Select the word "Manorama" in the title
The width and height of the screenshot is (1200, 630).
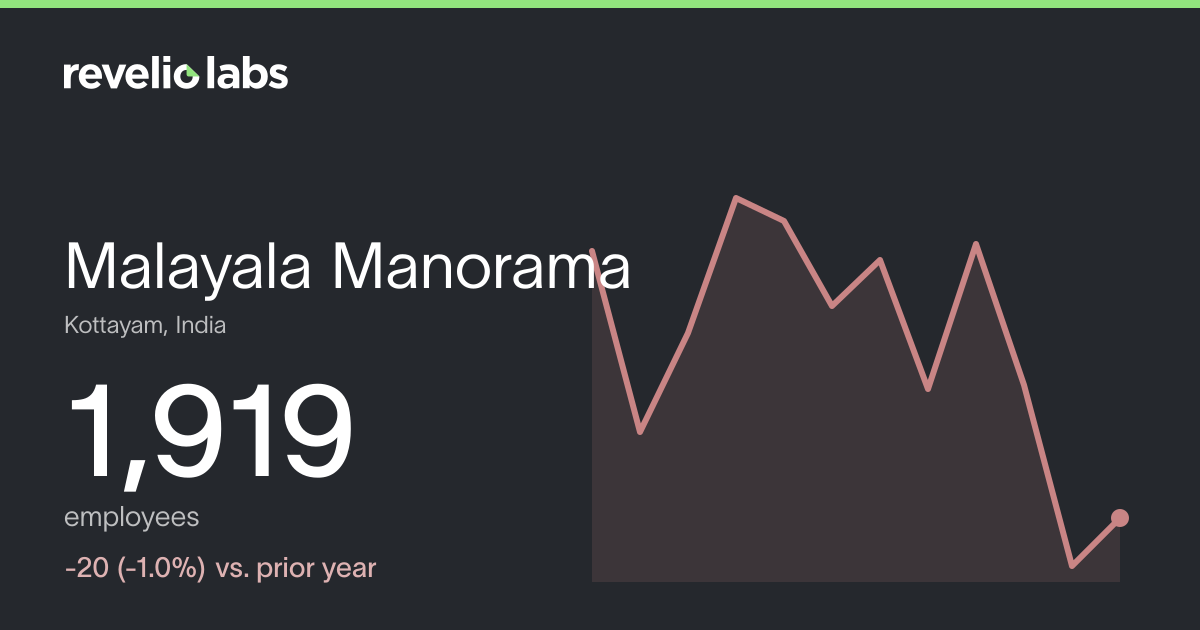click(482, 268)
